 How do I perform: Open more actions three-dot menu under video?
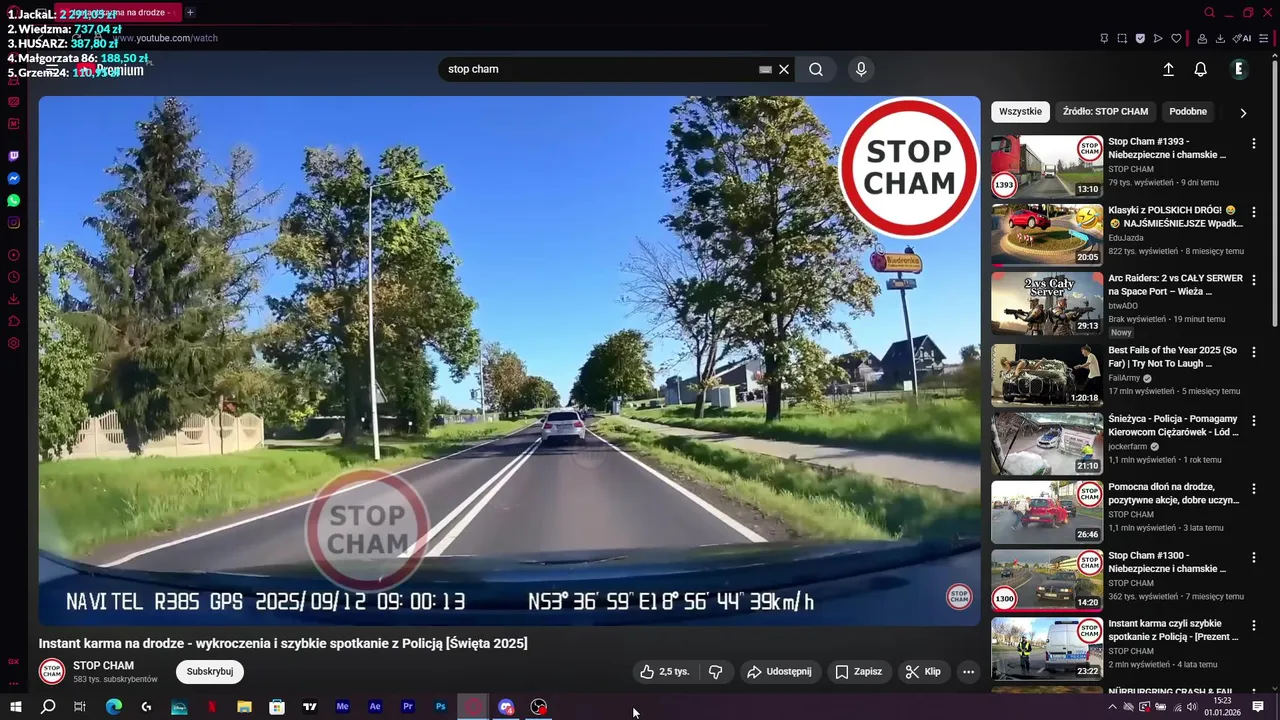(x=968, y=672)
